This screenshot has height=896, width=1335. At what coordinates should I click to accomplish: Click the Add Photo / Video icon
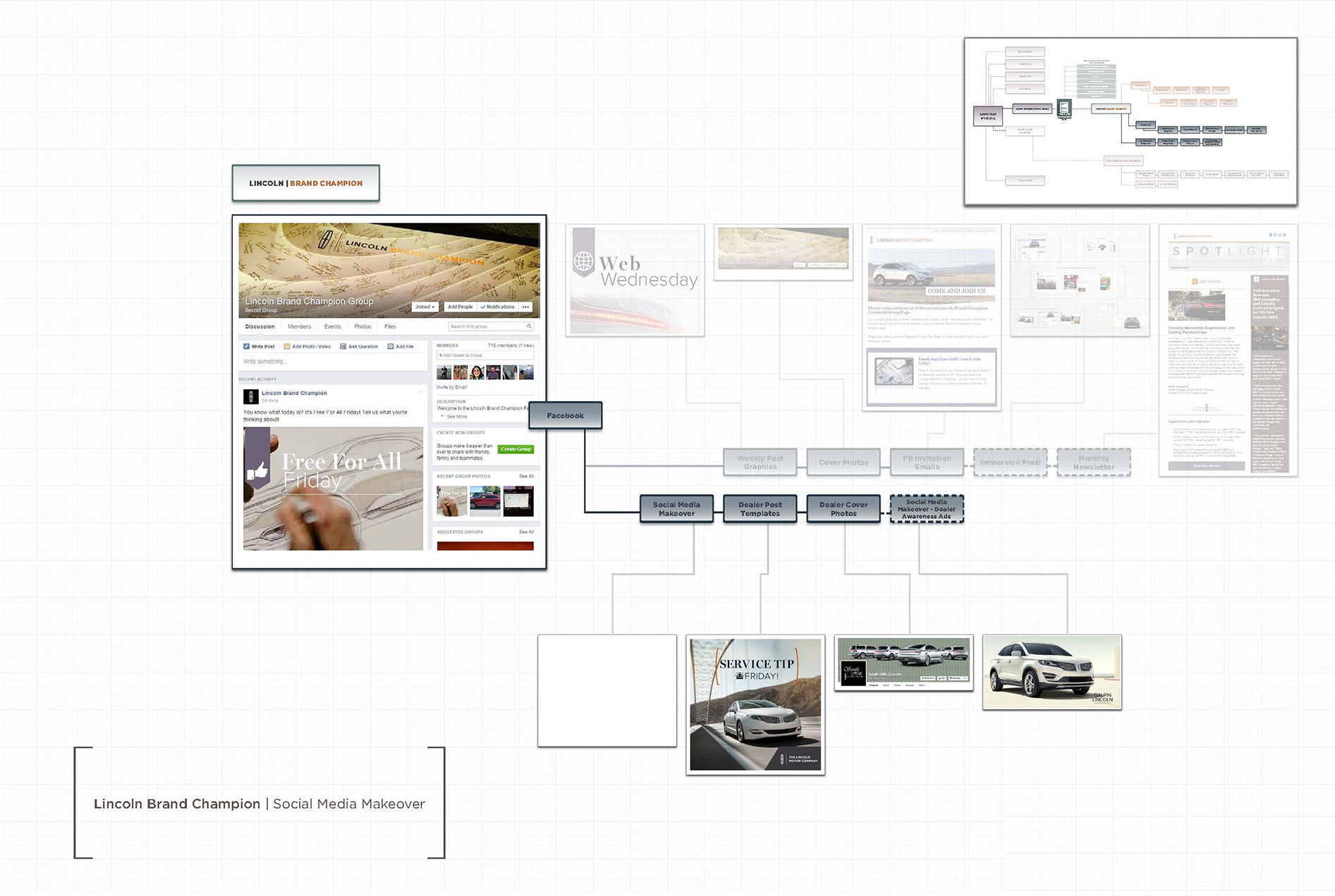click(286, 346)
